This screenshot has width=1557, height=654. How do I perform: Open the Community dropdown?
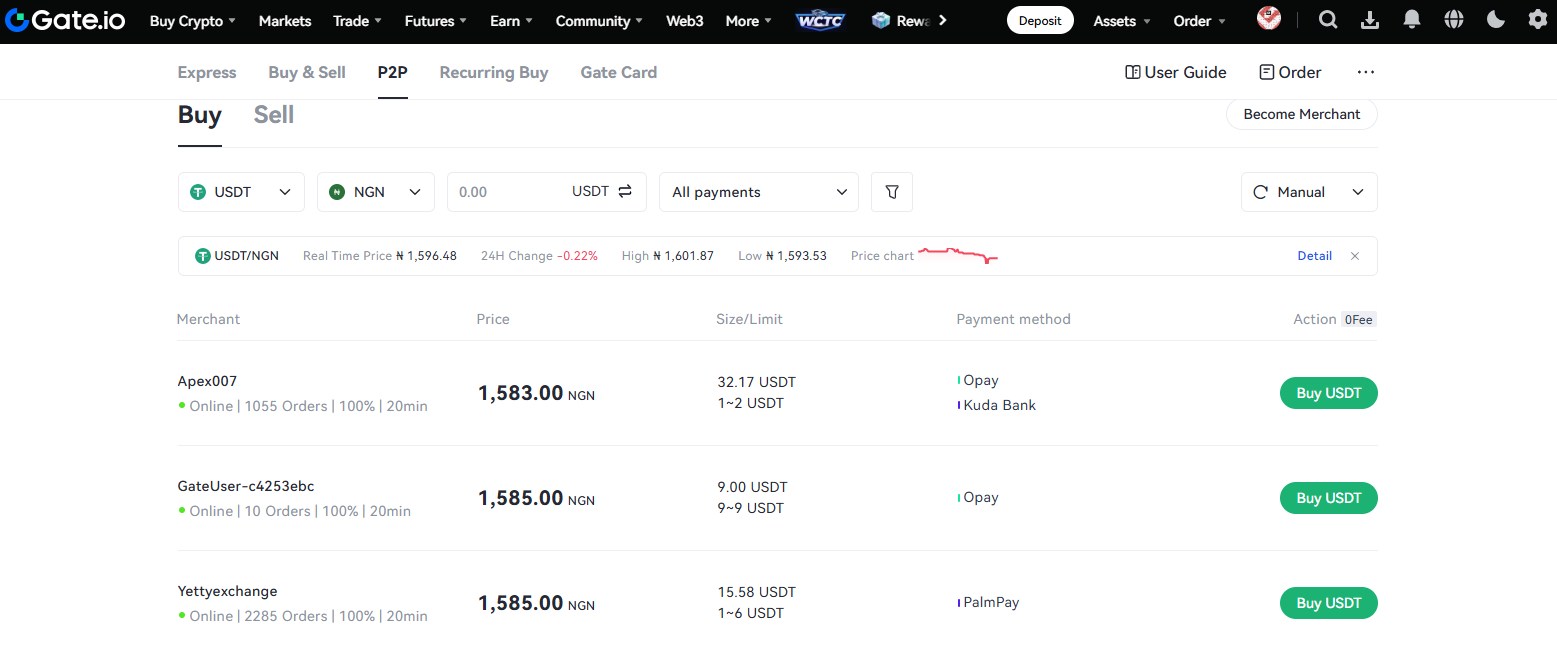click(x=600, y=21)
